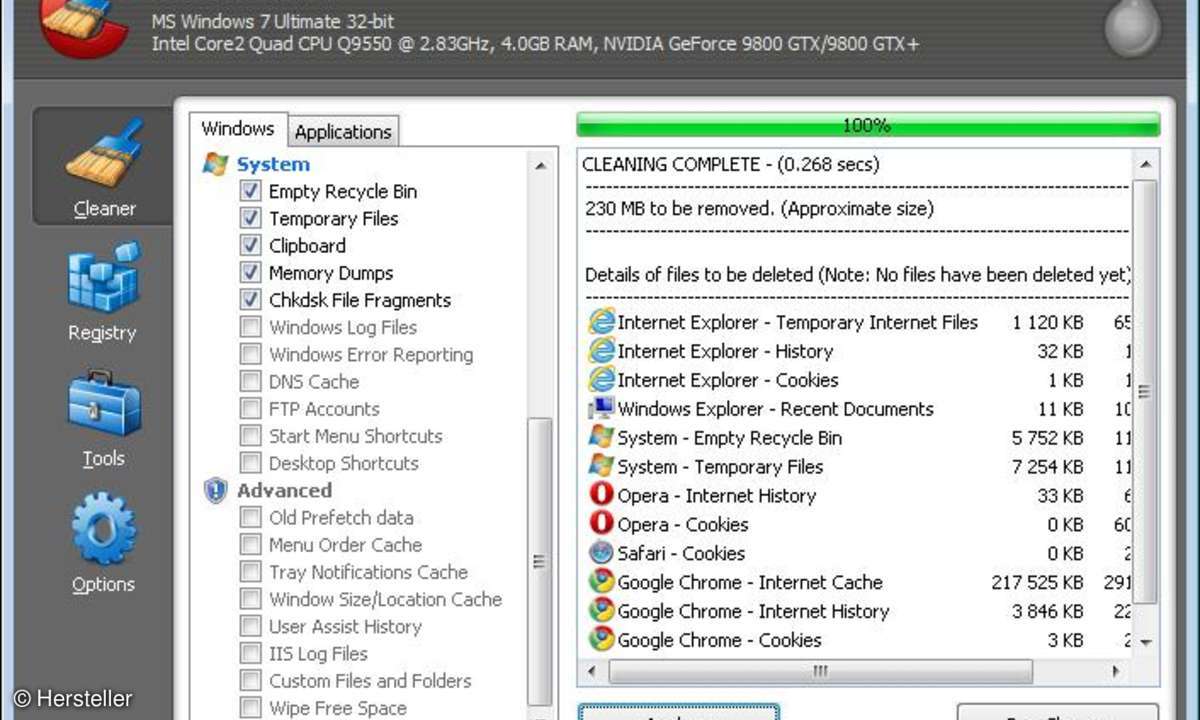1200x720 pixels.
Task: Uncheck the Empty Recycle Bin checkbox
Action: point(250,191)
